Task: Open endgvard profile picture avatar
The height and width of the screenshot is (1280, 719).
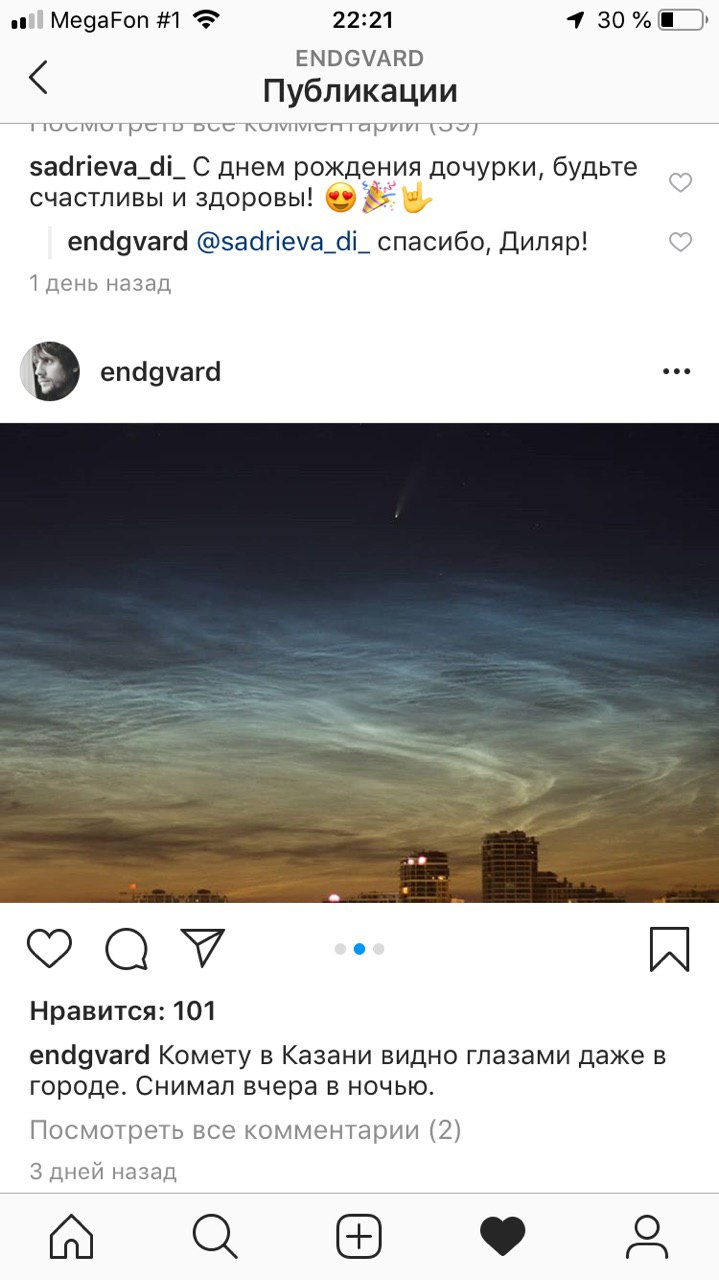Action: tap(50, 372)
